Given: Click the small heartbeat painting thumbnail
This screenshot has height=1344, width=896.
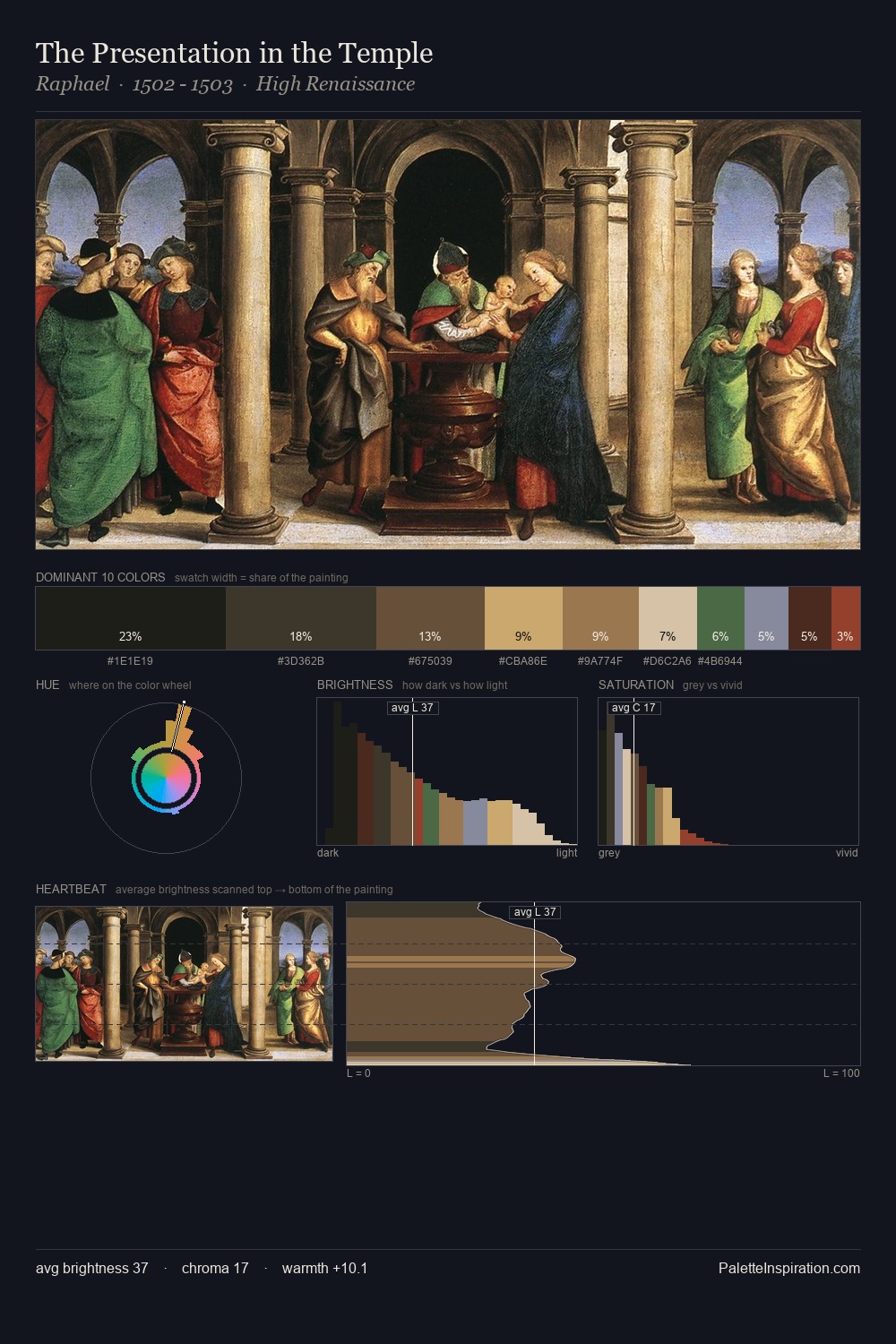Looking at the screenshot, I should 184,983.
